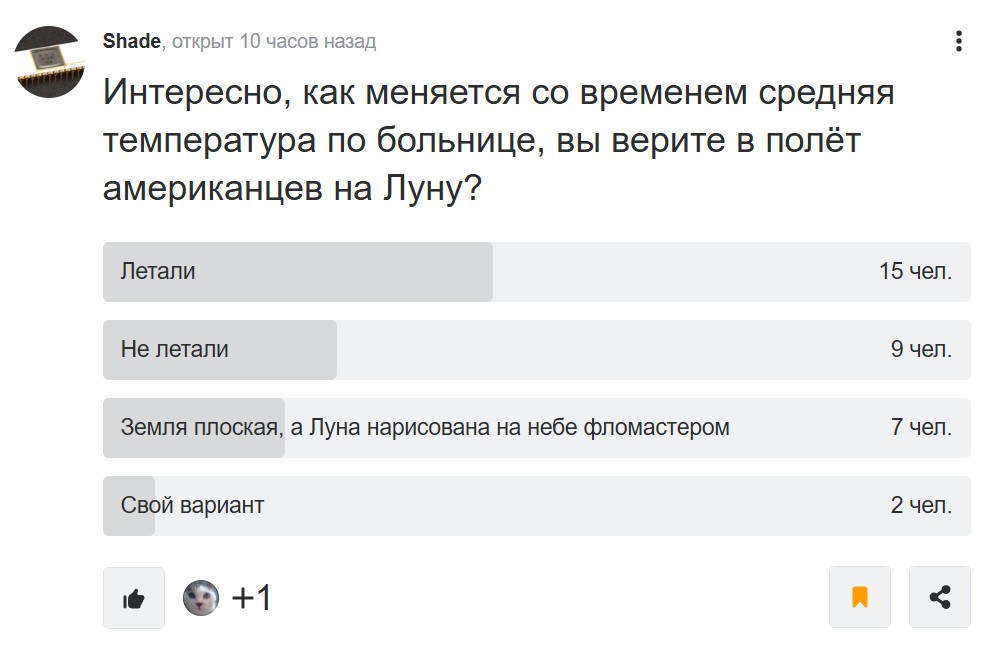
Task: Pick the "Свой вариант" poll option
Action: point(536,506)
